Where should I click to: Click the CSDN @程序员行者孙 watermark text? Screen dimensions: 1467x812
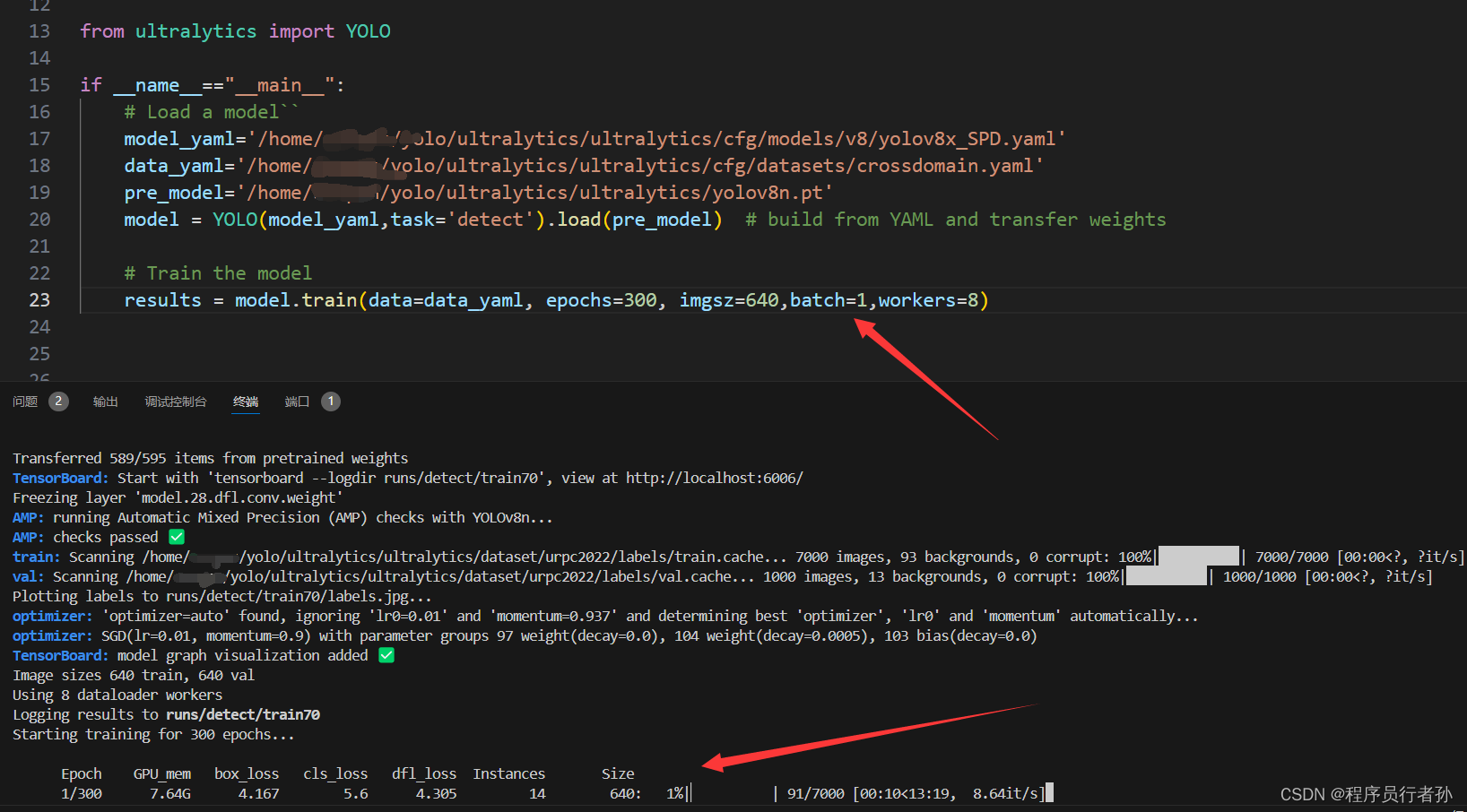(1369, 793)
